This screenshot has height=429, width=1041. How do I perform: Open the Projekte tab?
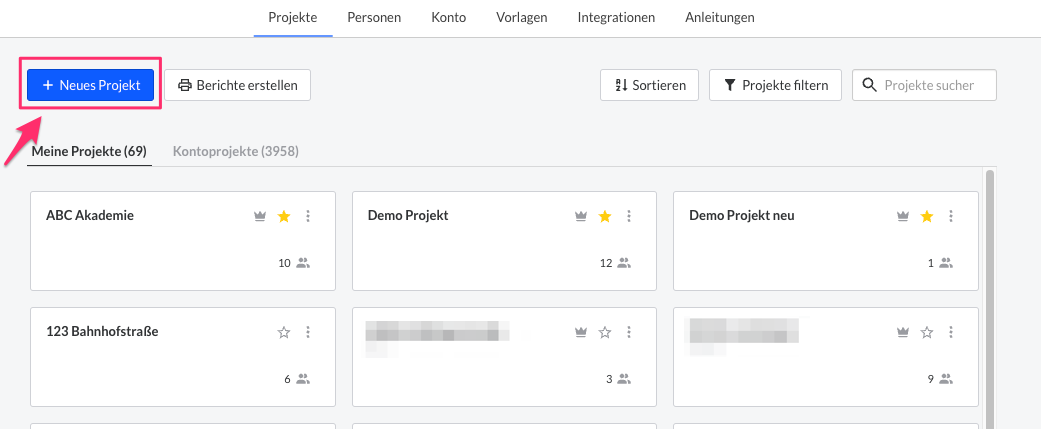point(293,18)
